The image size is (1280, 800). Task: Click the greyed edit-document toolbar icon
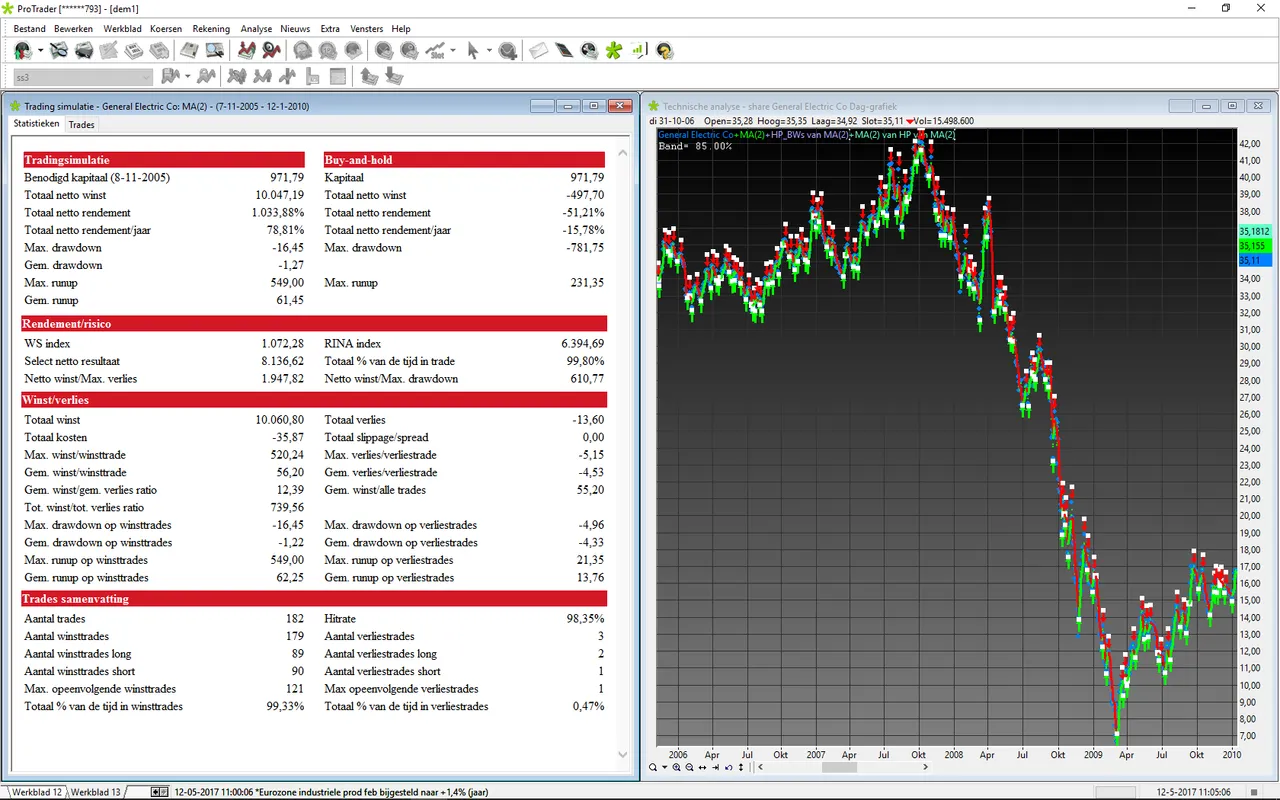tap(108, 50)
